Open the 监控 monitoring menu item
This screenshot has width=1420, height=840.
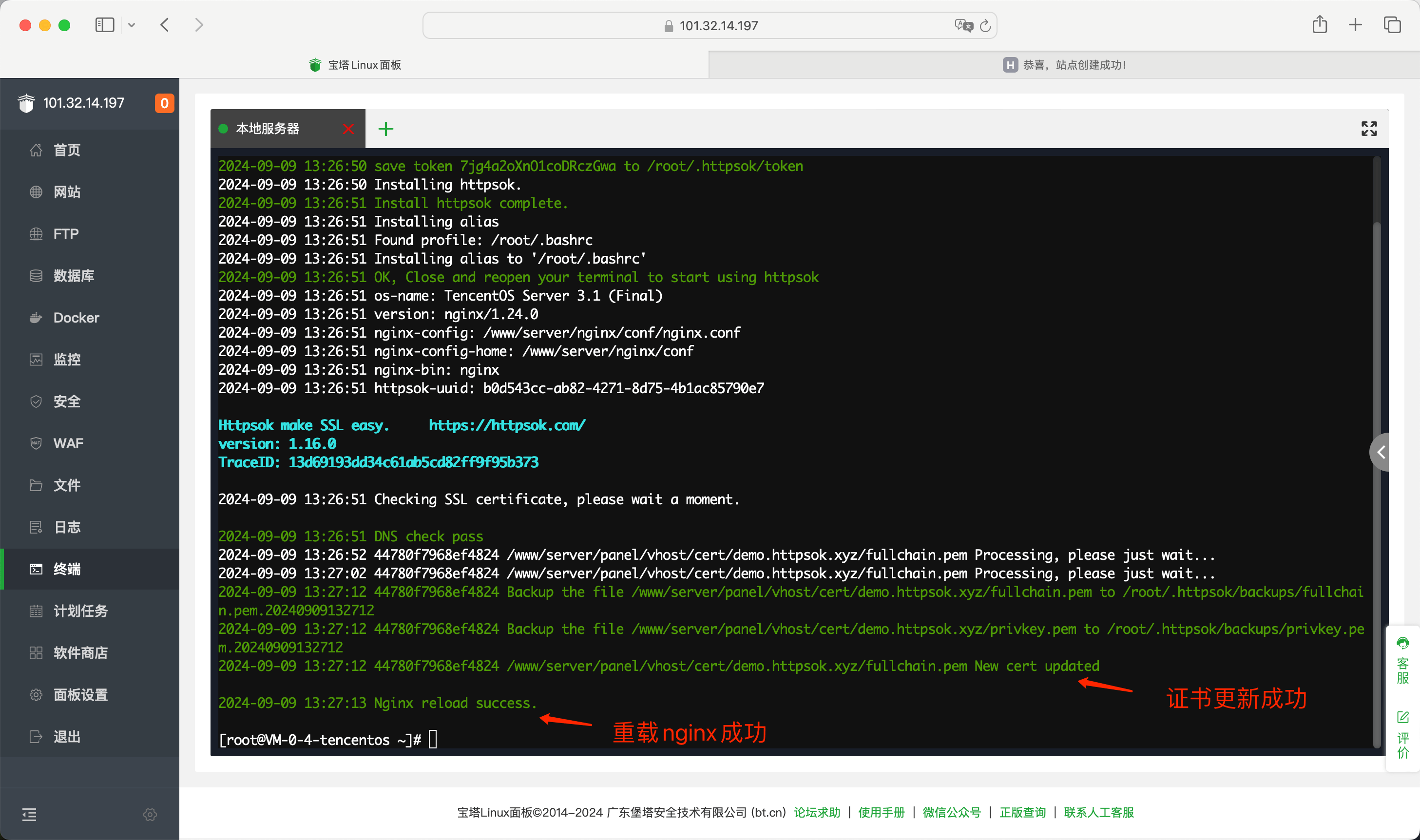90,360
